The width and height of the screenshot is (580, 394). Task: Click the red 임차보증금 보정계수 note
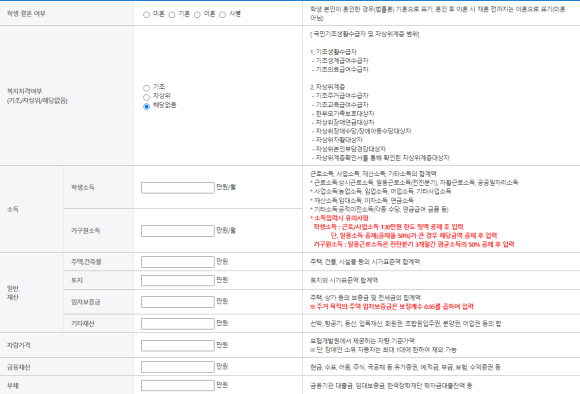(x=392, y=307)
